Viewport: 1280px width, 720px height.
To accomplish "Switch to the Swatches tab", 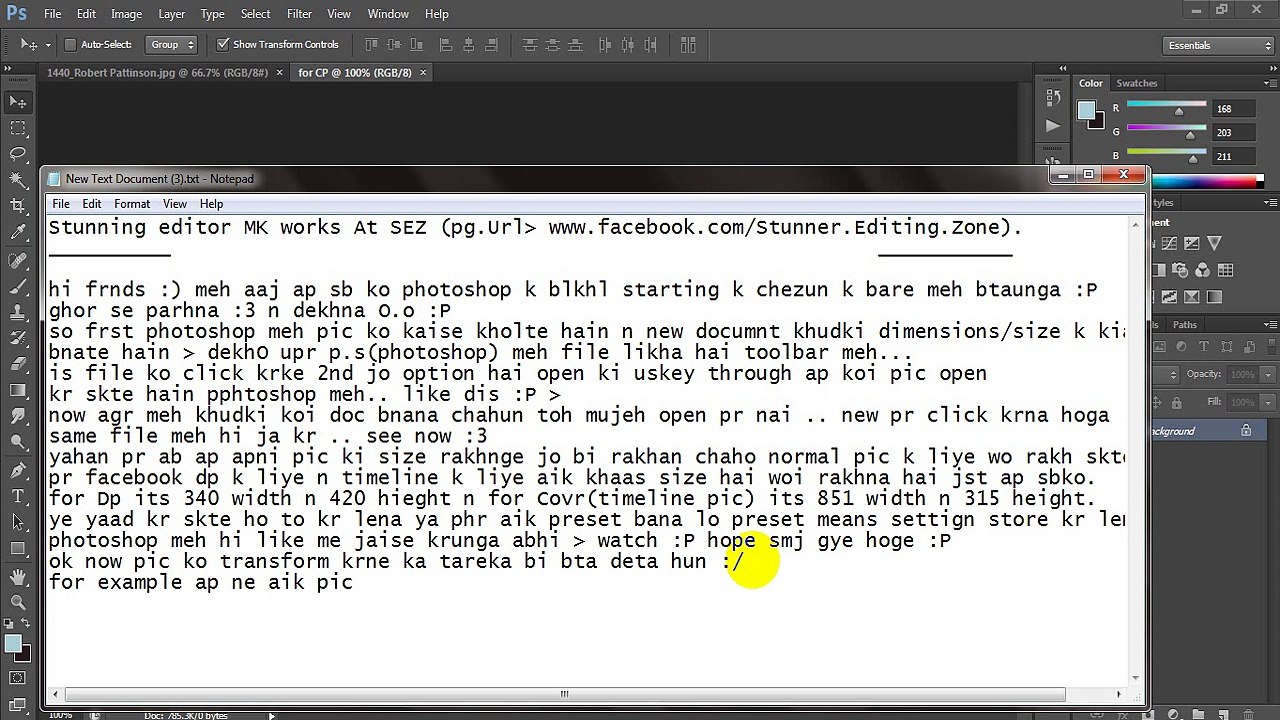I will coord(1136,83).
